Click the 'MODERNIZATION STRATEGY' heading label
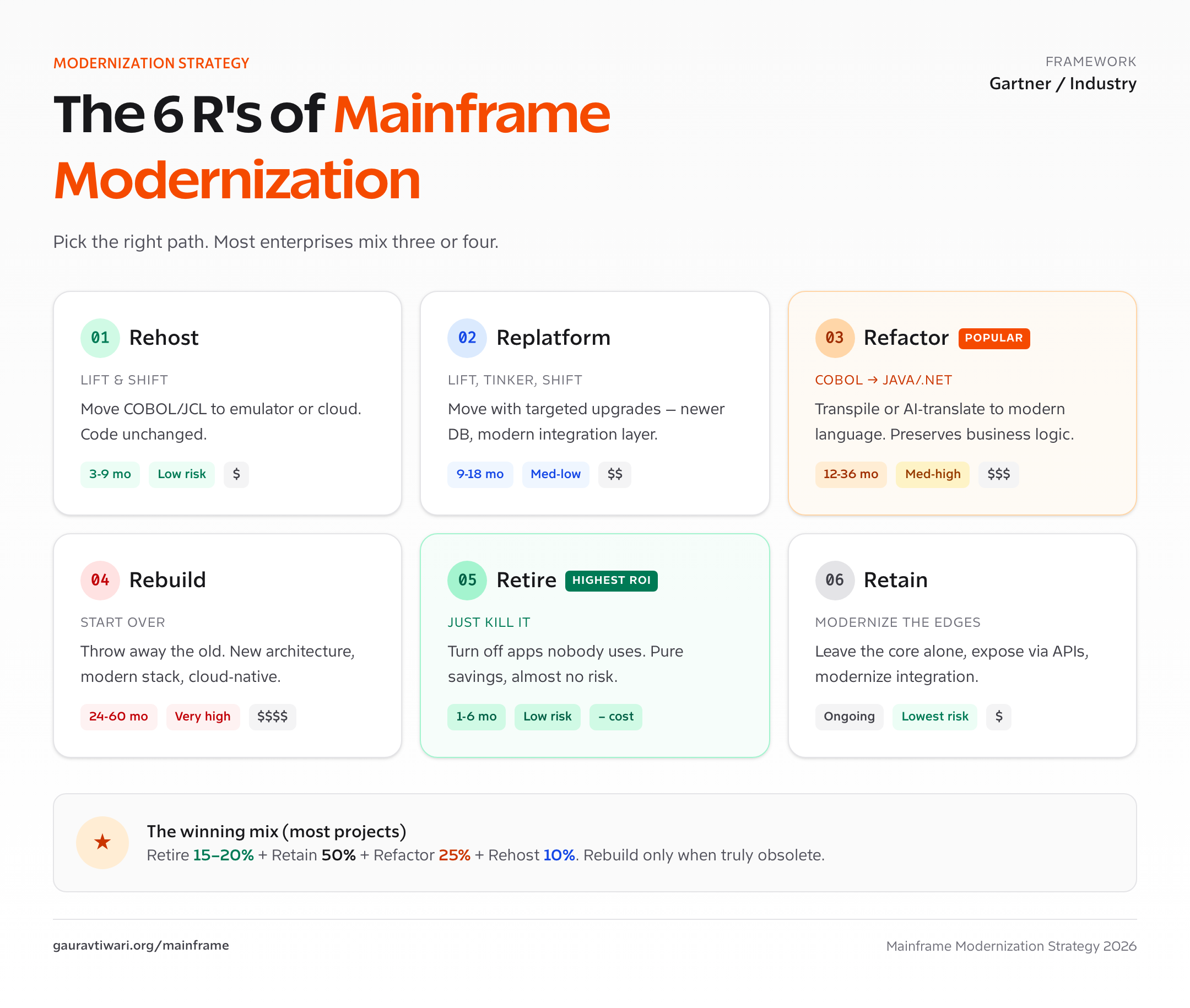This screenshot has height=1008, width=1190. coord(152,63)
